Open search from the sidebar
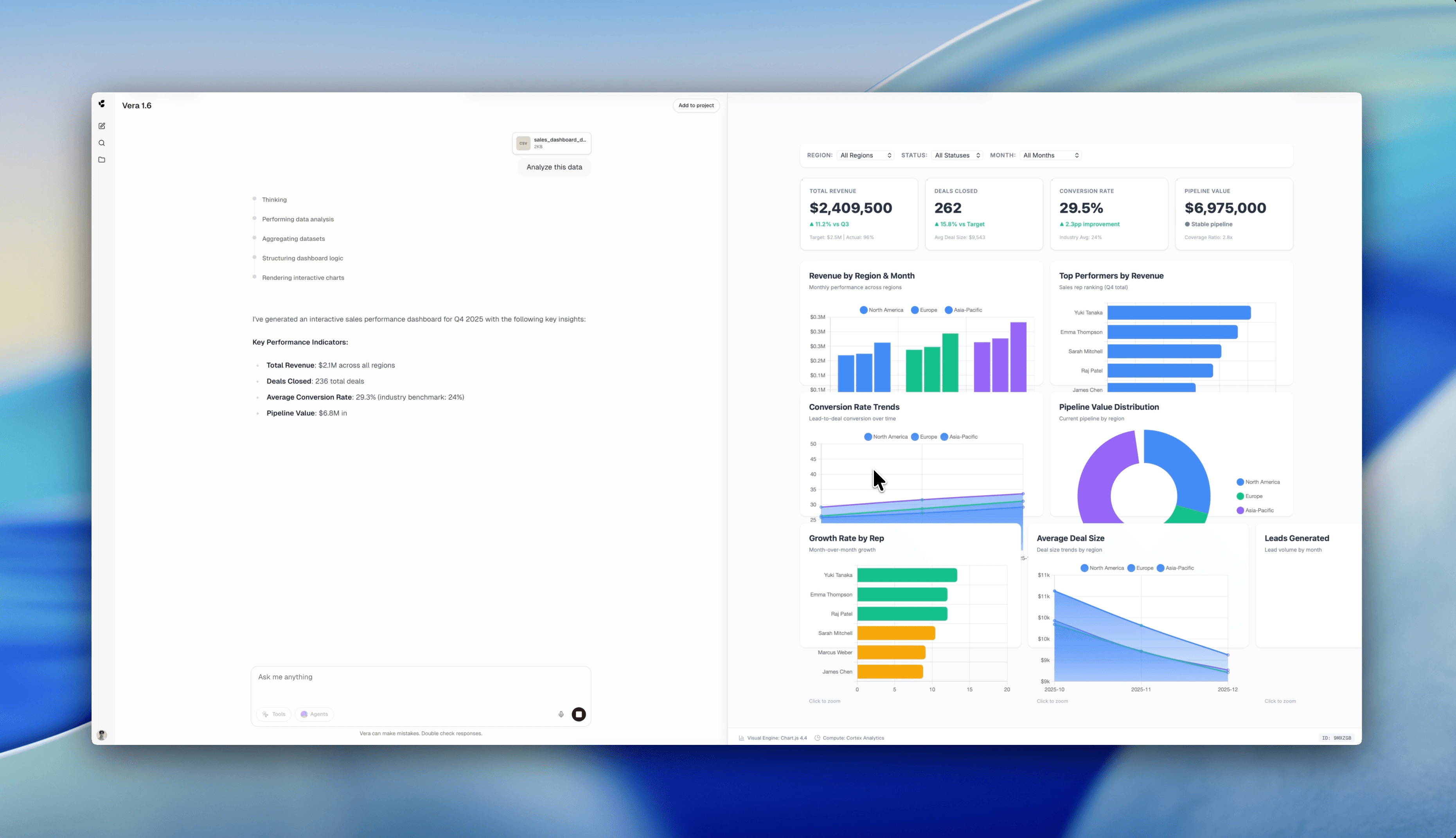 pos(102,143)
